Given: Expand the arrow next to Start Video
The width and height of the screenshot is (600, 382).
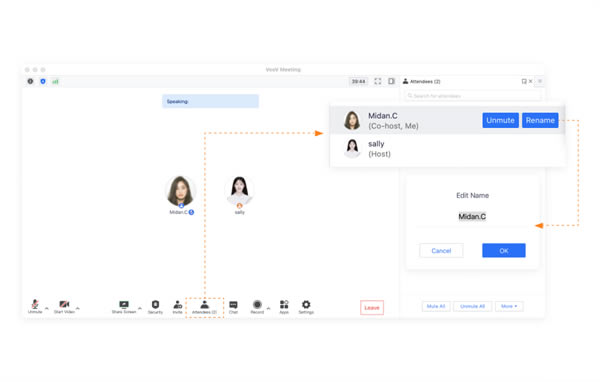Looking at the screenshot, I should 78,308.
